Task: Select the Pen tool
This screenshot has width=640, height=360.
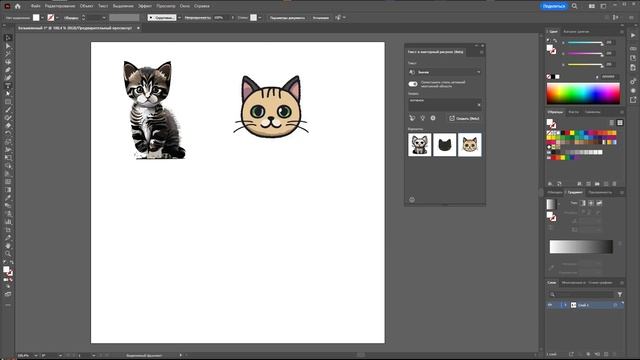Action: pos(8,70)
